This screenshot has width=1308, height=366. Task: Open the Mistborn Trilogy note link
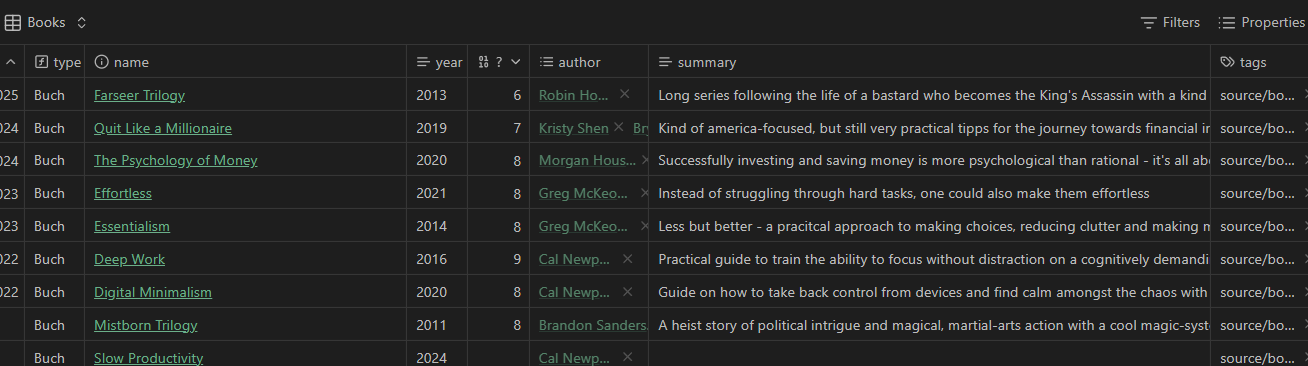pos(146,325)
